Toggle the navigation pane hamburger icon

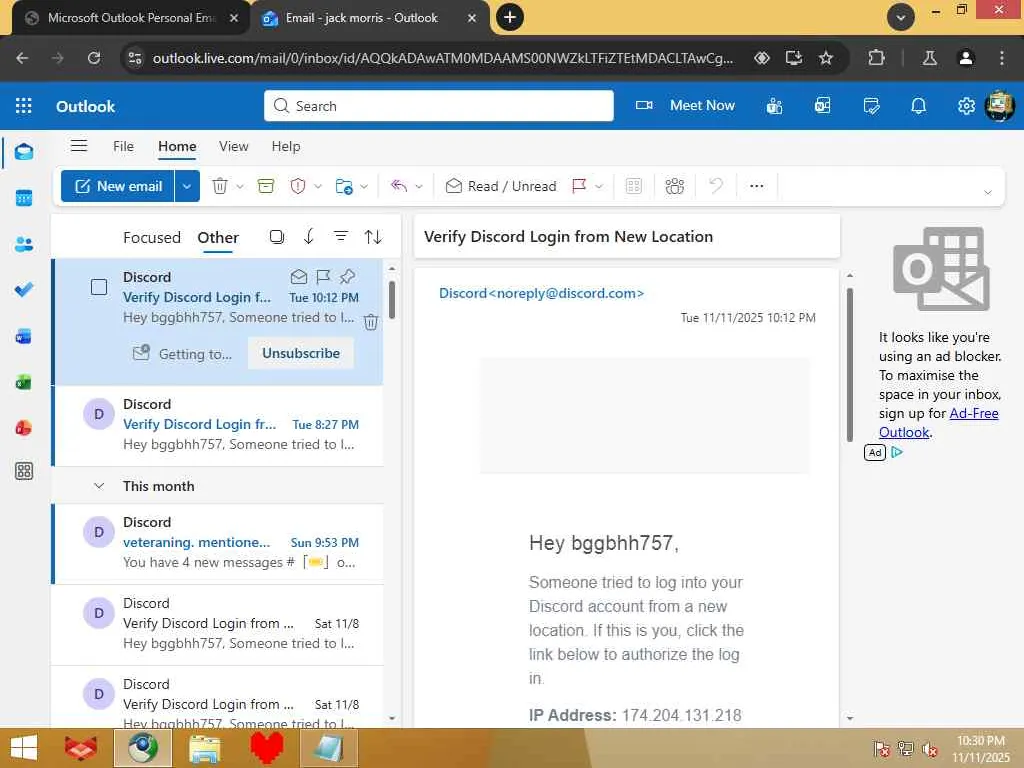[x=79, y=146]
